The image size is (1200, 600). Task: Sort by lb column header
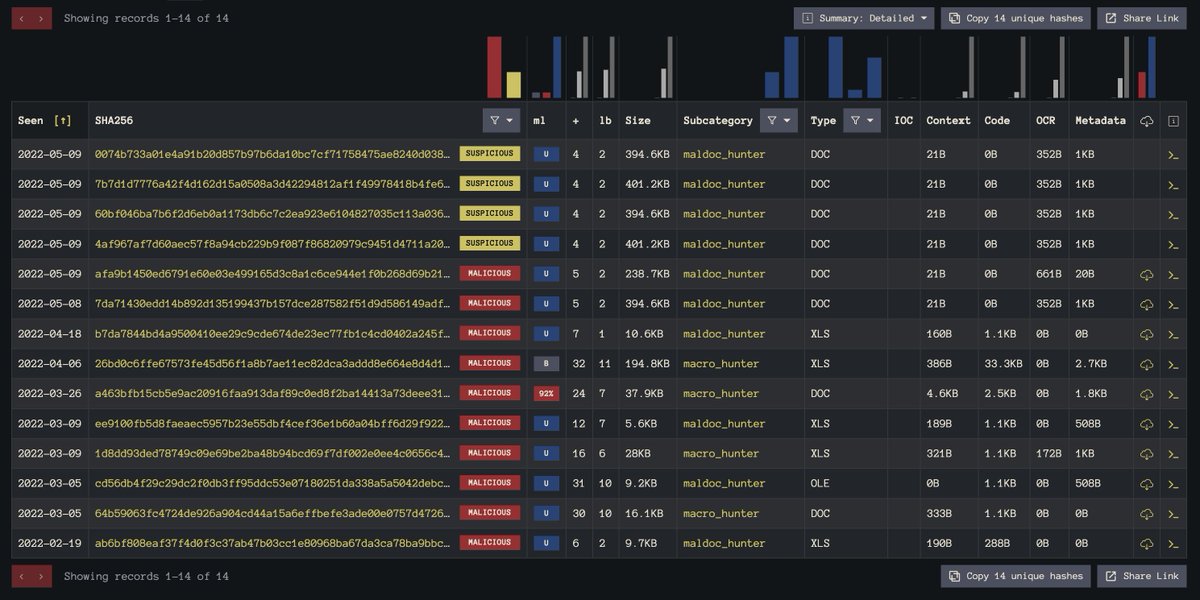[x=605, y=121]
